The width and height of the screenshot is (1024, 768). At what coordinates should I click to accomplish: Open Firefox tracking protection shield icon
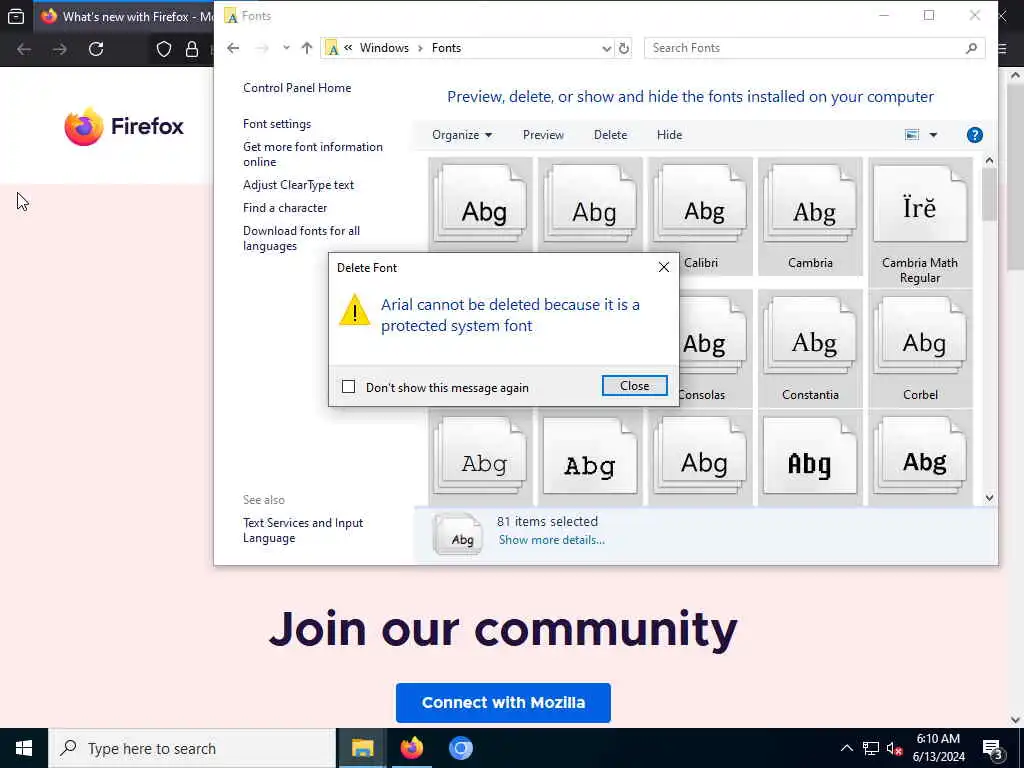pos(163,49)
